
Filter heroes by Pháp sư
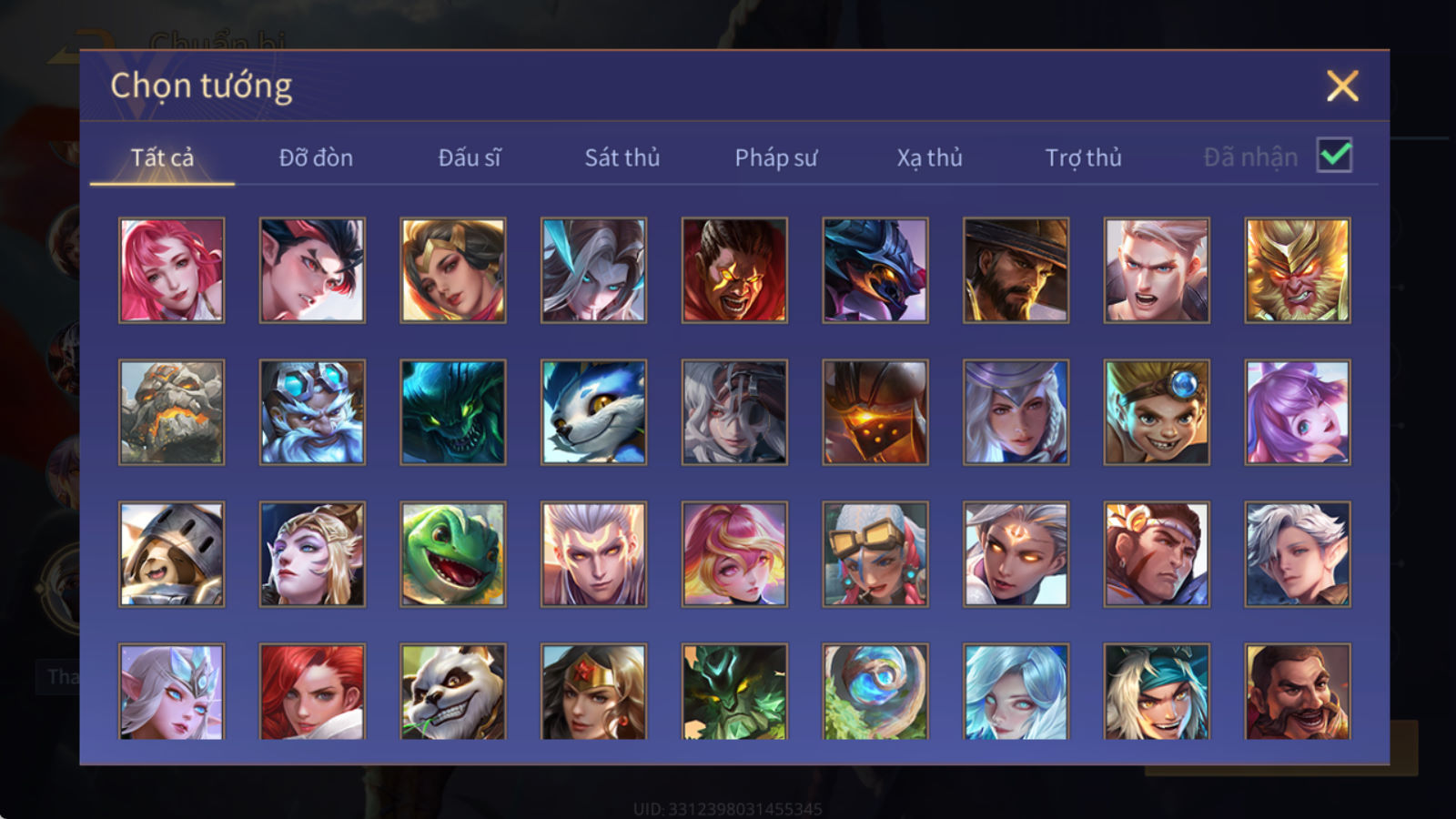(x=775, y=157)
